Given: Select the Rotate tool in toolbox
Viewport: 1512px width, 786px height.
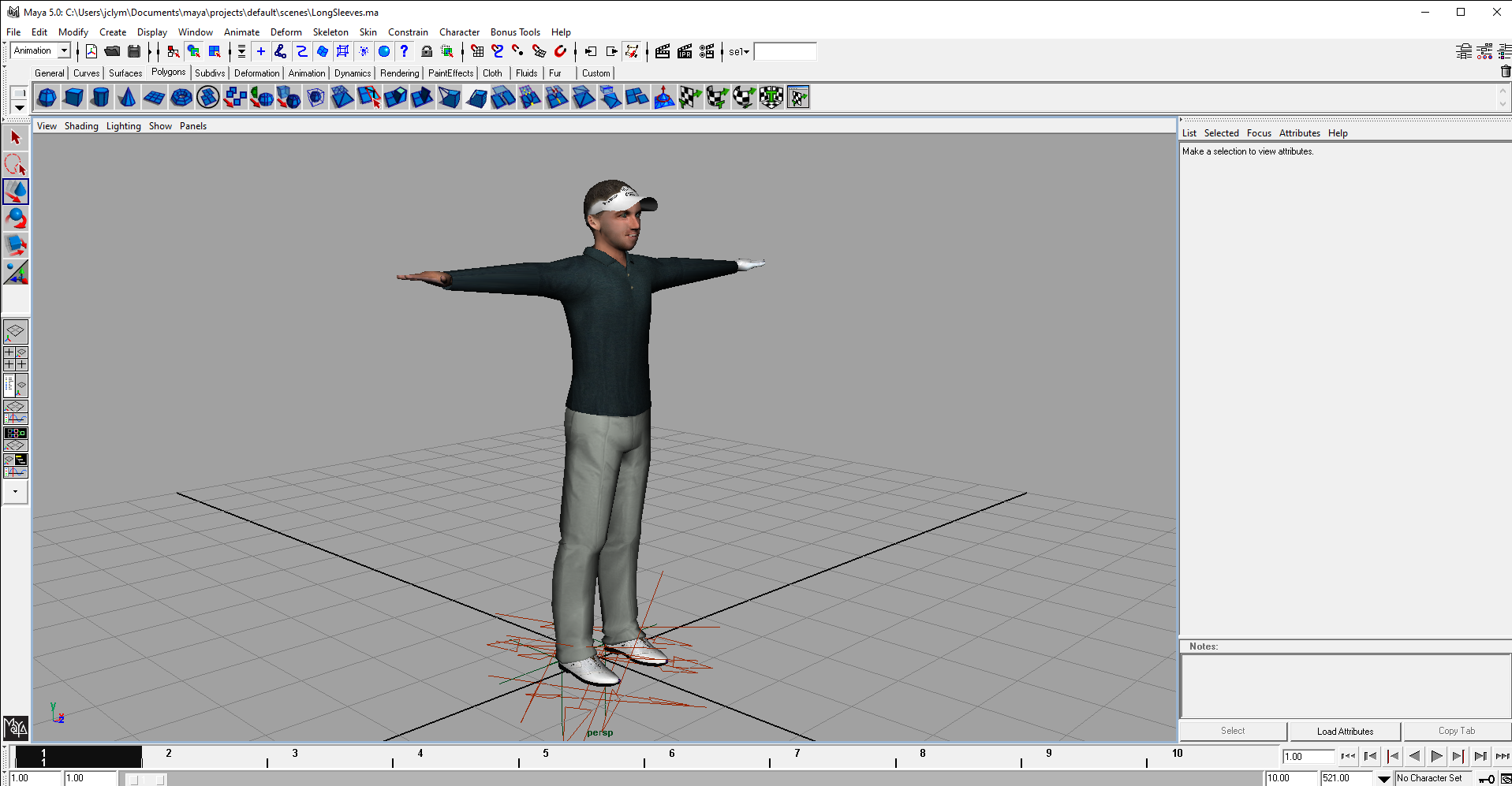Looking at the screenshot, I should (x=16, y=218).
